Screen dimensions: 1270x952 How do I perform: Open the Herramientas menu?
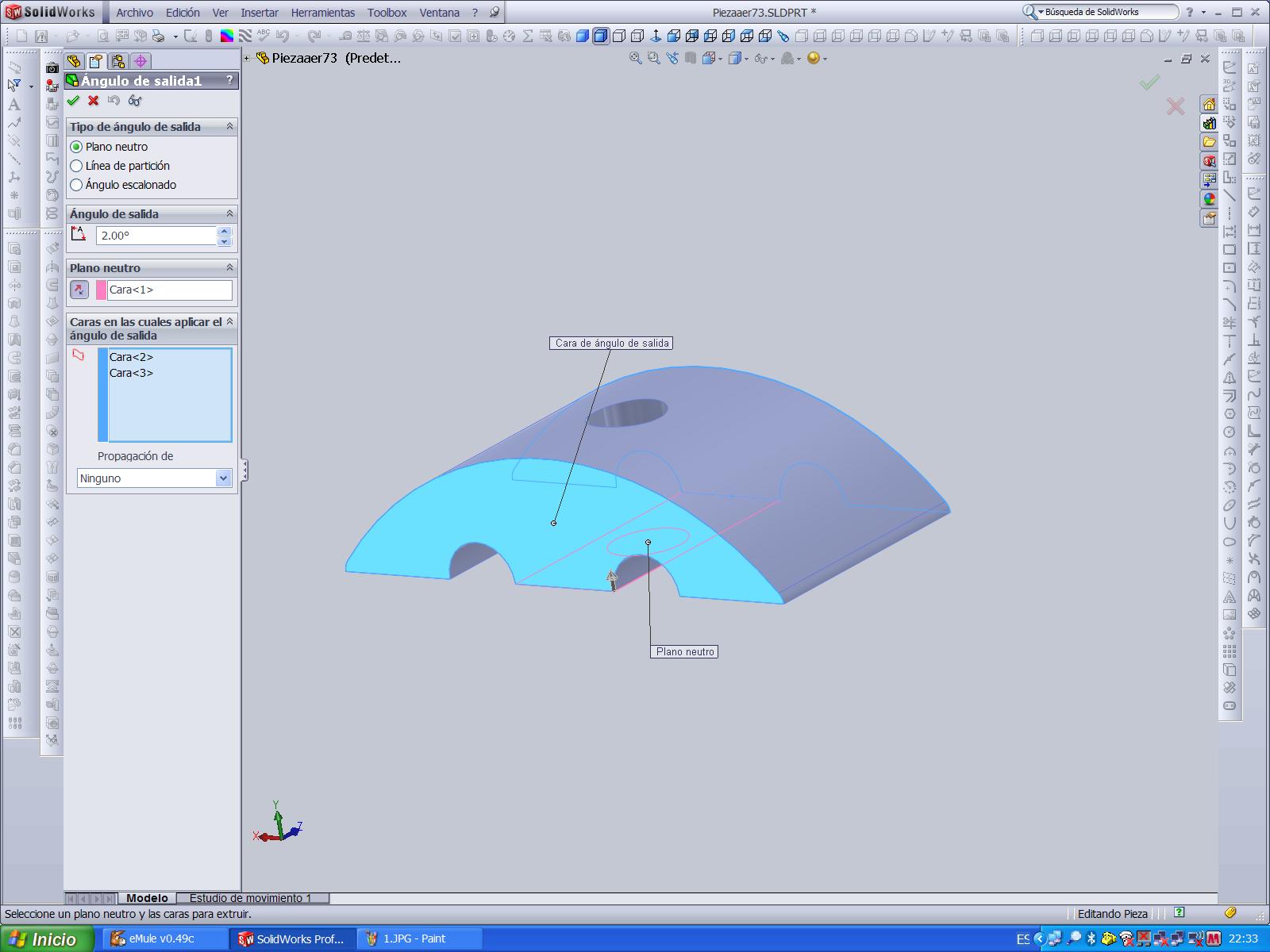[323, 13]
